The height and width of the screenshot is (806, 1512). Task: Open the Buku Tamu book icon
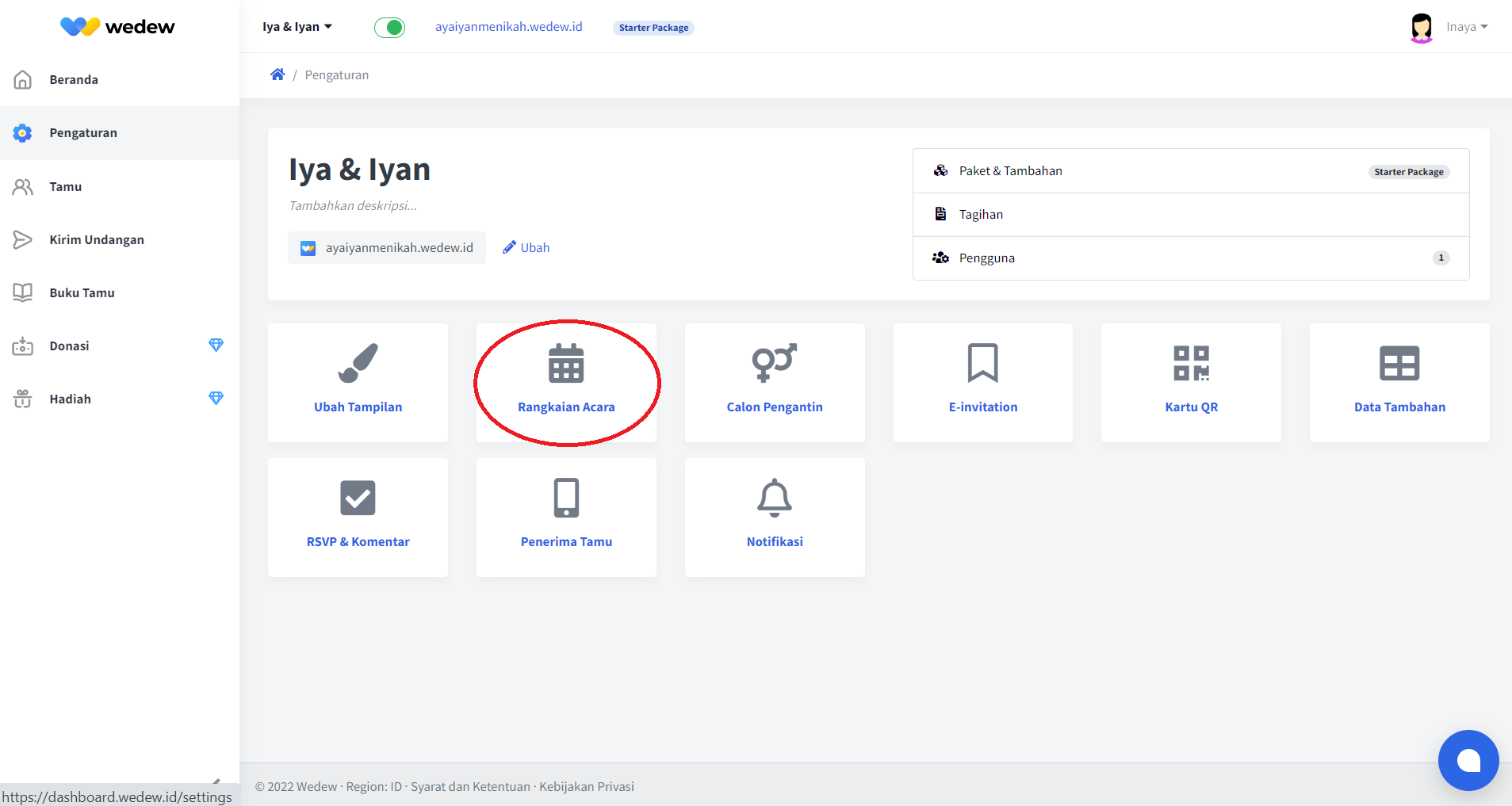pos(23,293)
